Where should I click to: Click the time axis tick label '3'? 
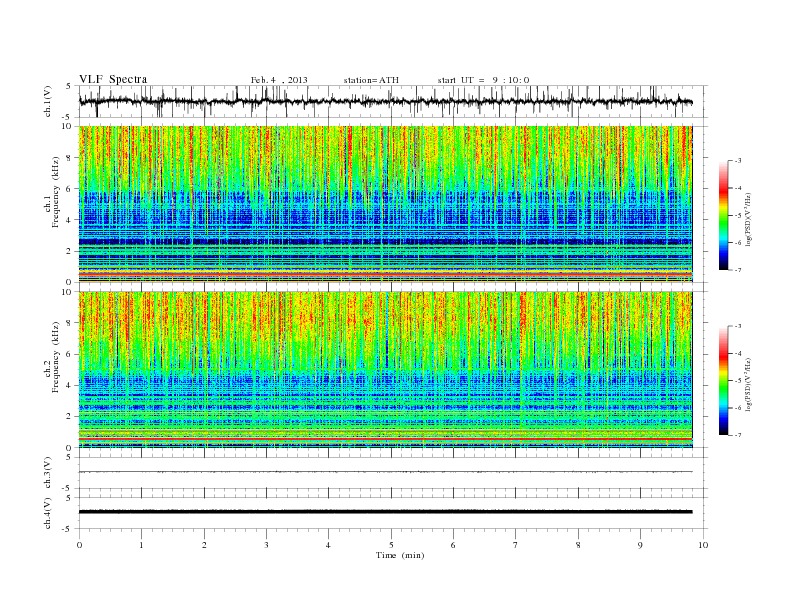(266, 545)
